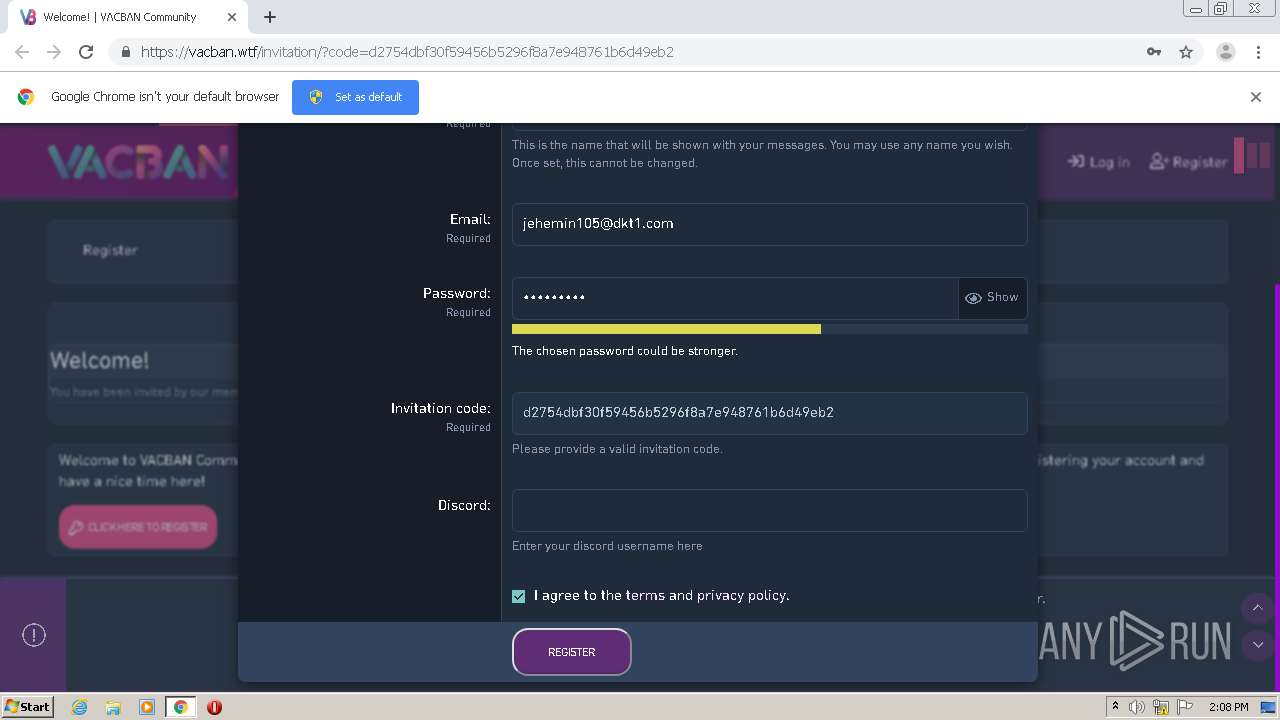Open File Explorer from taskbar
The height and width of the screenshot is (720, 1280).
click(113, 707)
